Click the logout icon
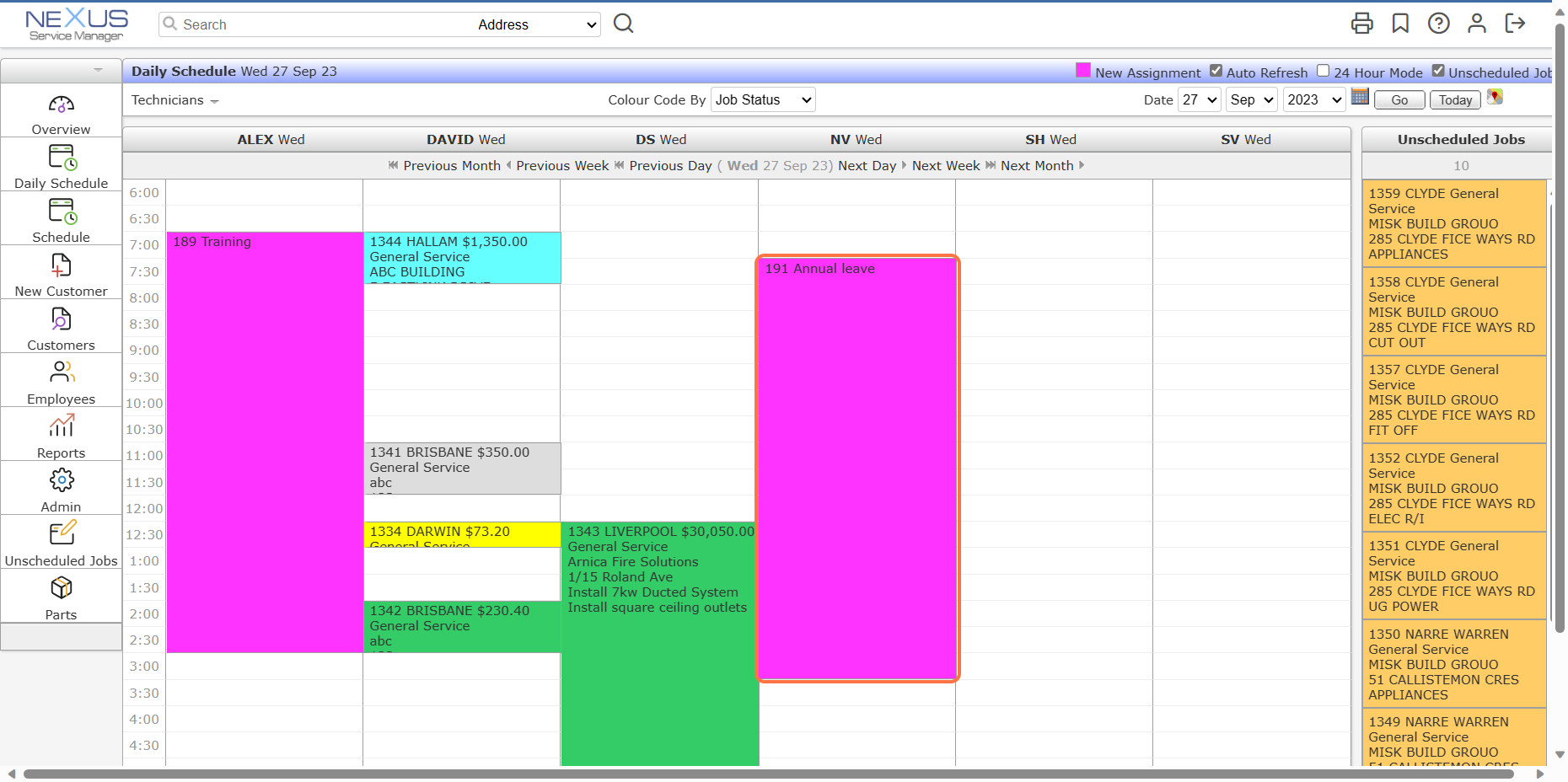 [x=1515, y=24]
